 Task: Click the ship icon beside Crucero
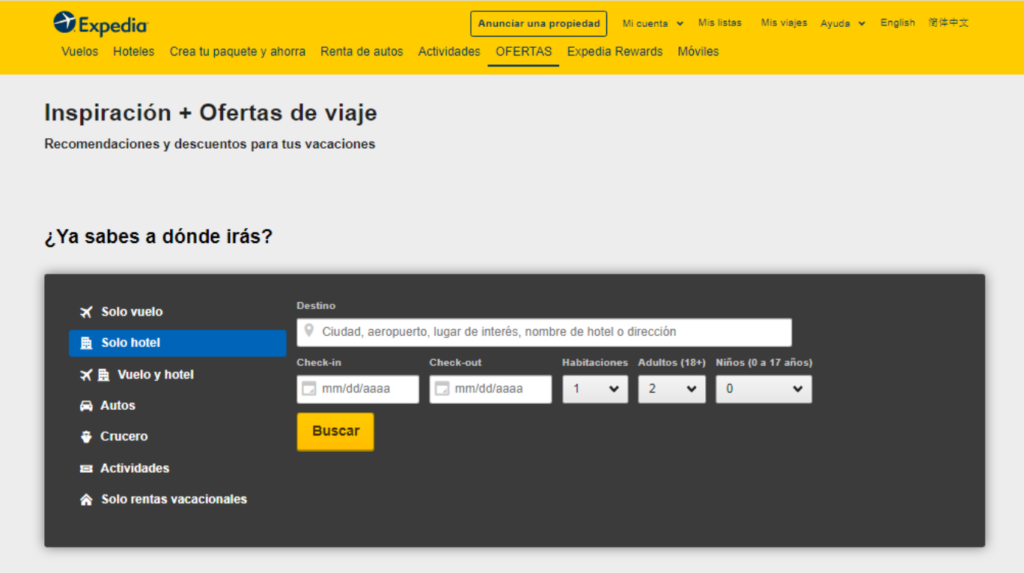[x=86, y=436]
